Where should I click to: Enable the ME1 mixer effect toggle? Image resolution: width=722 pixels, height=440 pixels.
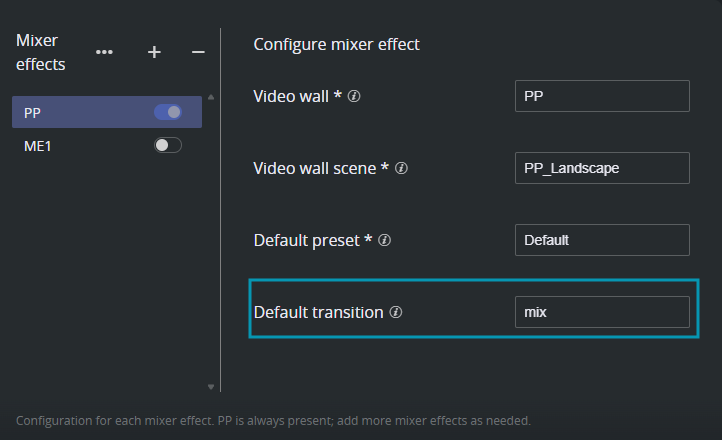click(x=168, y=145)
